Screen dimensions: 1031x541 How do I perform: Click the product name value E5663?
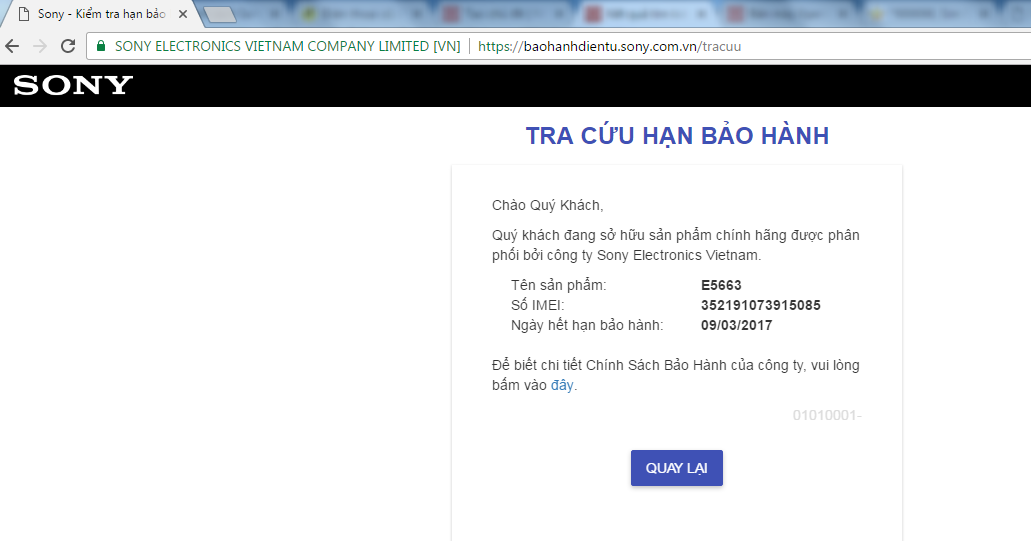tap(721, 285)
